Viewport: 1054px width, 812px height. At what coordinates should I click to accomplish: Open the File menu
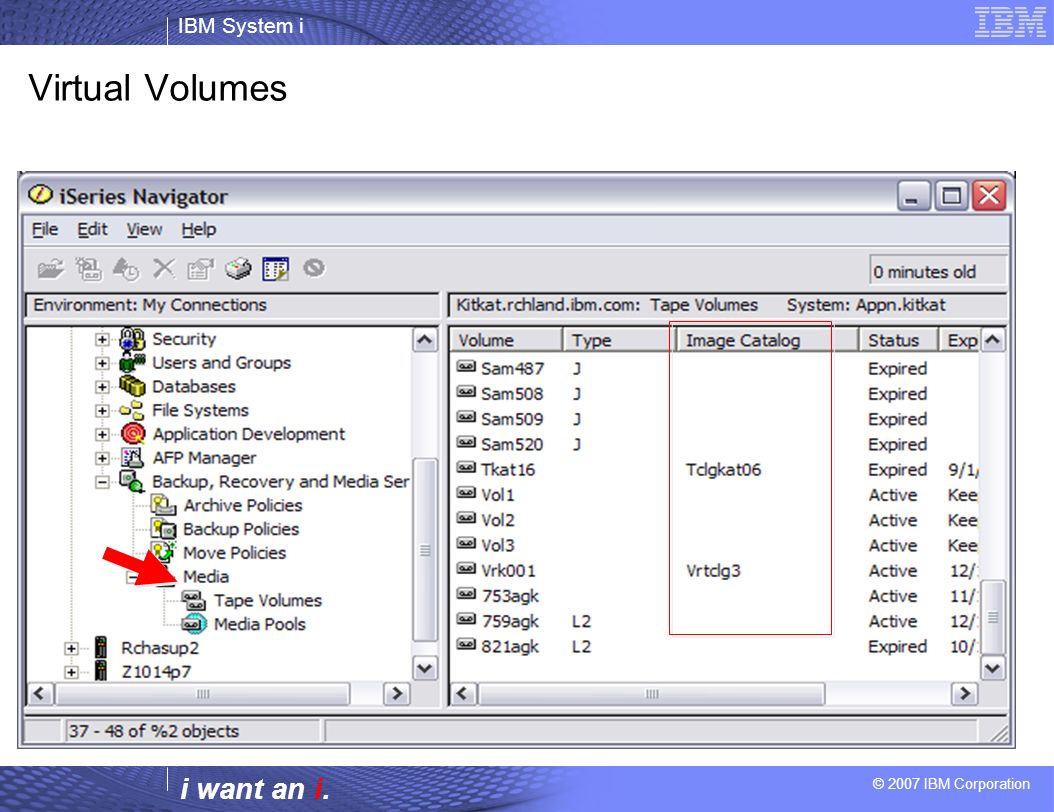pos(45,230)
